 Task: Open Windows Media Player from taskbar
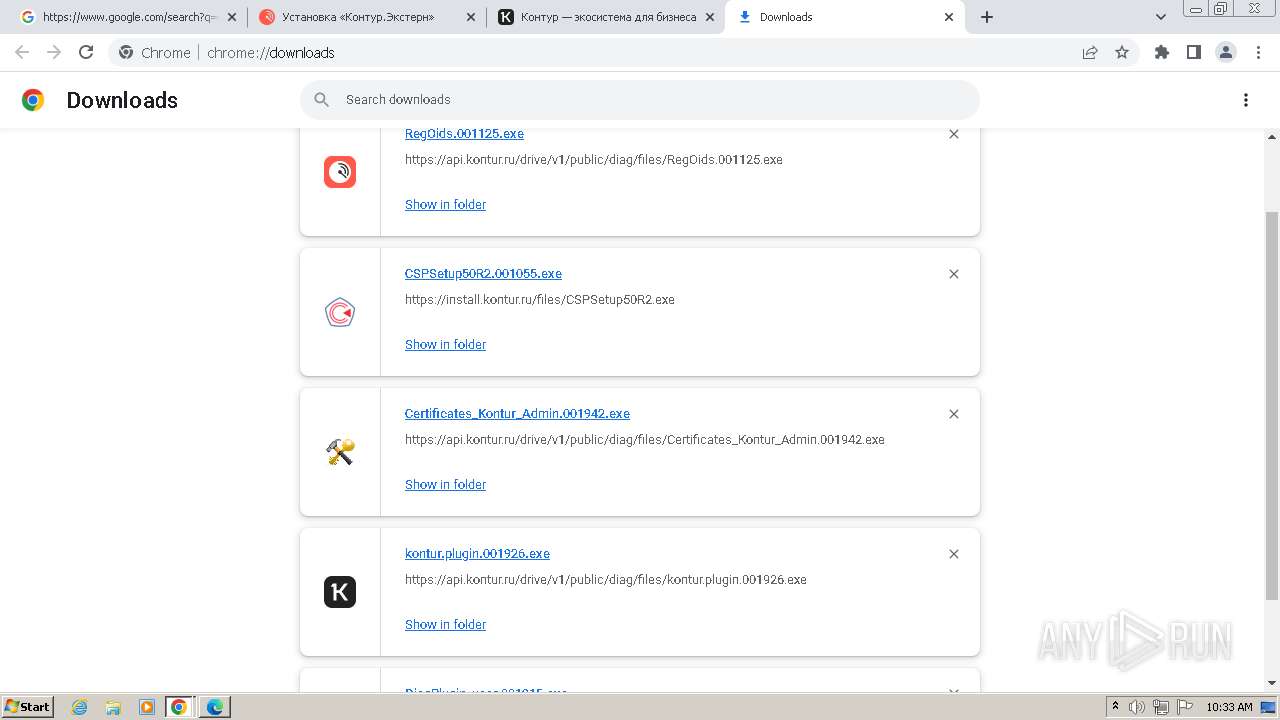tap(146, 707)
